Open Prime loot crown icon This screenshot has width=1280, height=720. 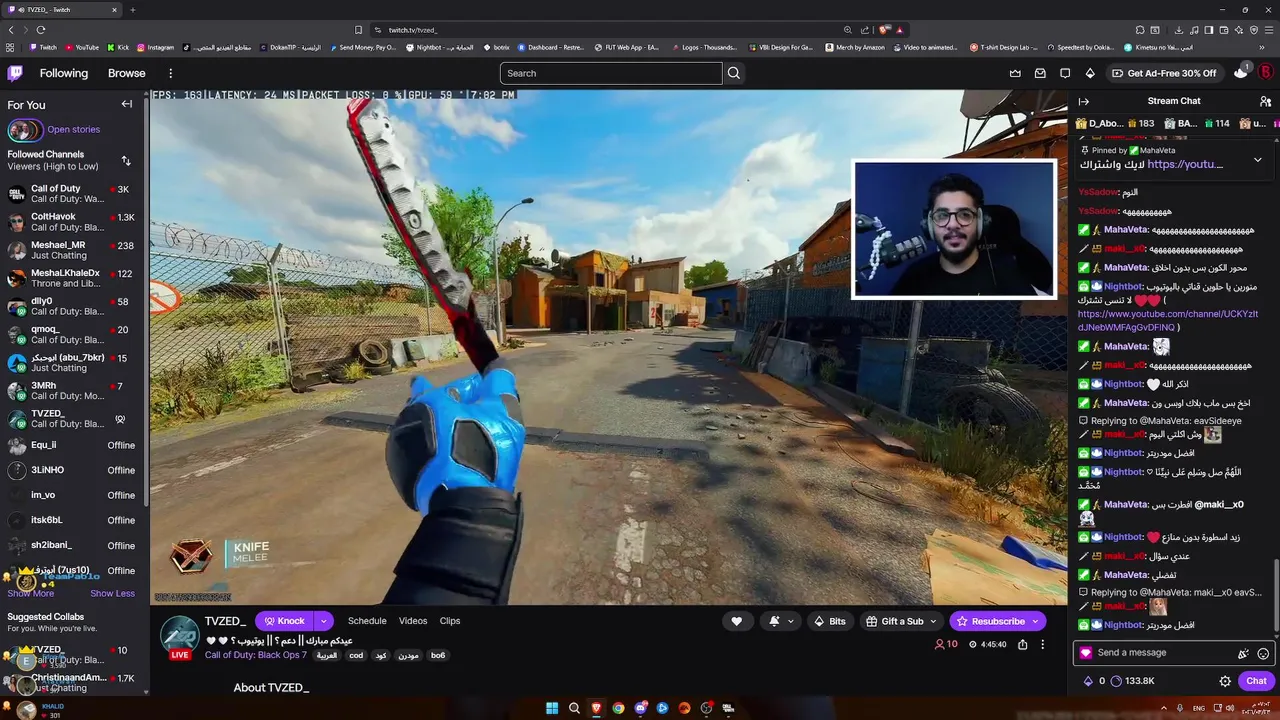coord(1016,73)
